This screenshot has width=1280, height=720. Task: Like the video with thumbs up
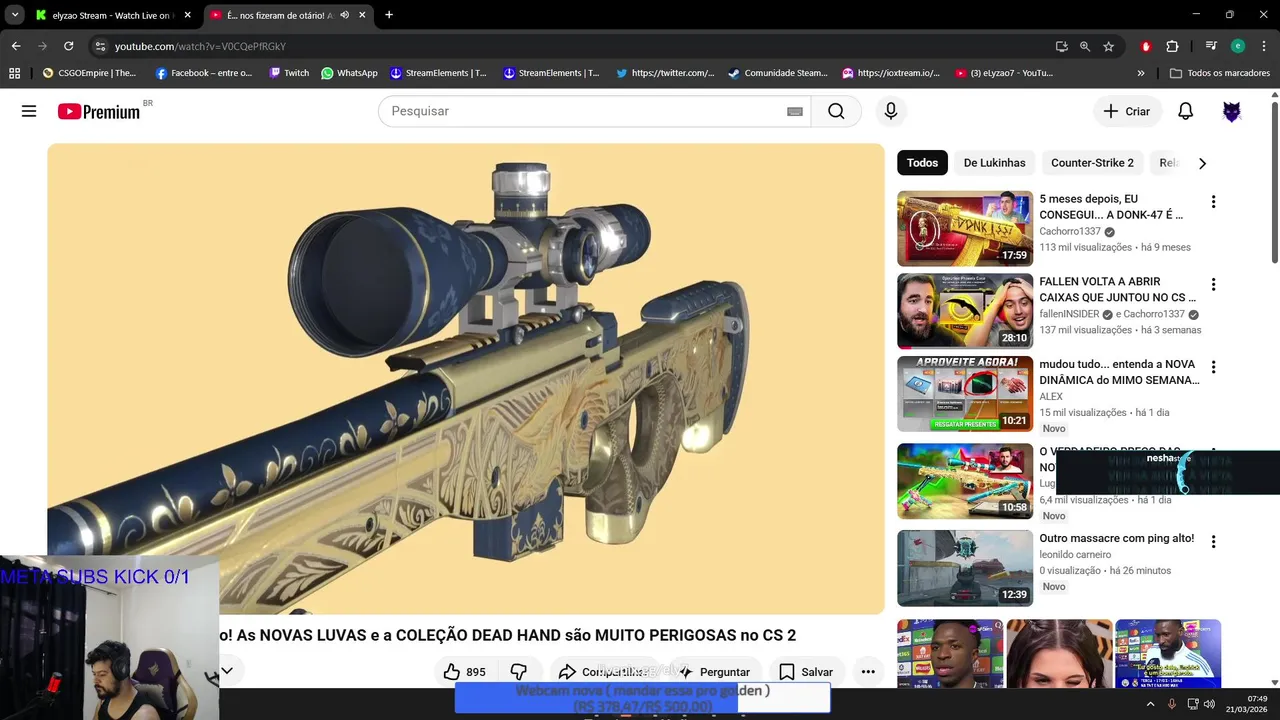[465, 672]
